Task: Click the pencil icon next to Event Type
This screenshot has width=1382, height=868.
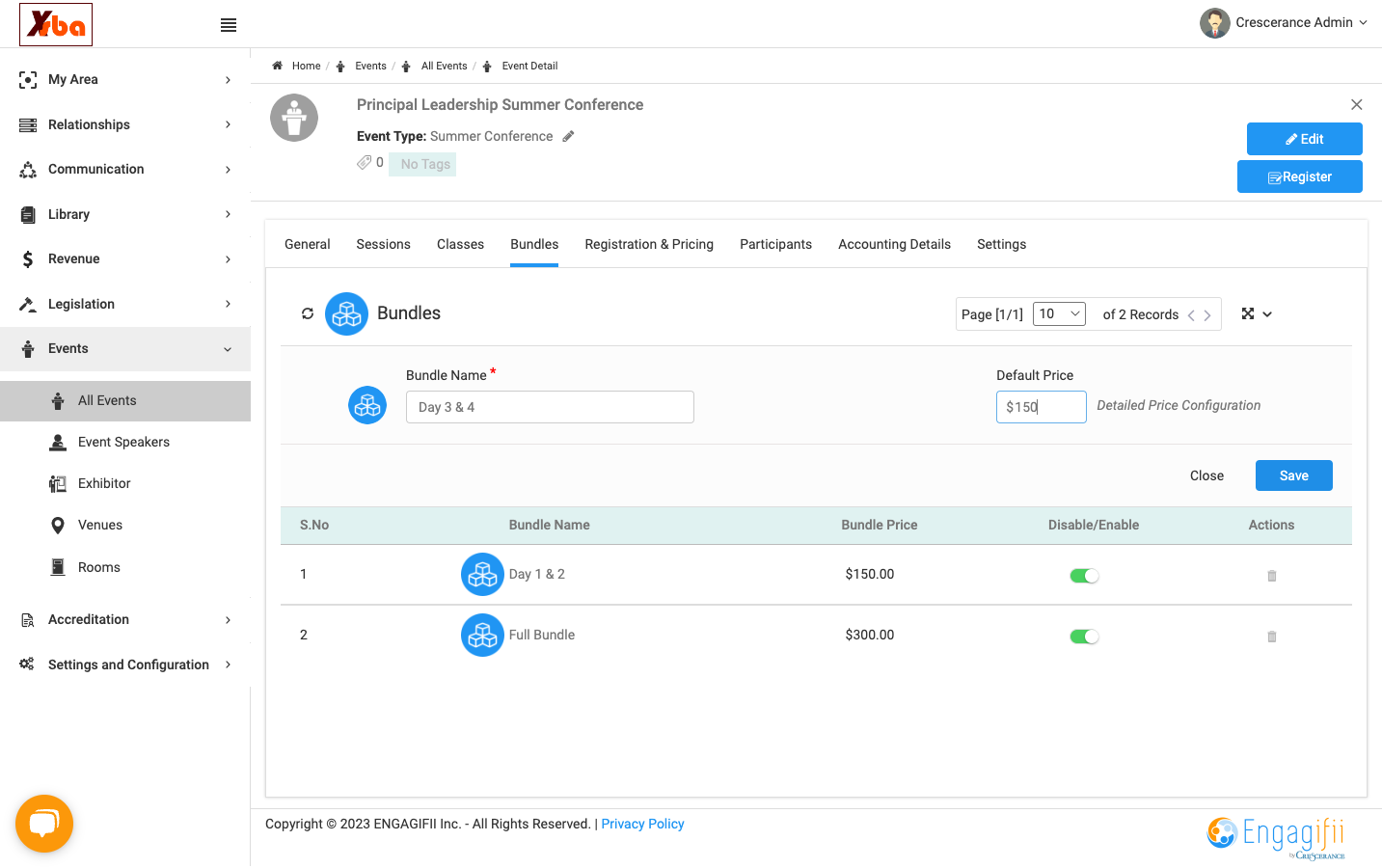Action: [569, 136]
